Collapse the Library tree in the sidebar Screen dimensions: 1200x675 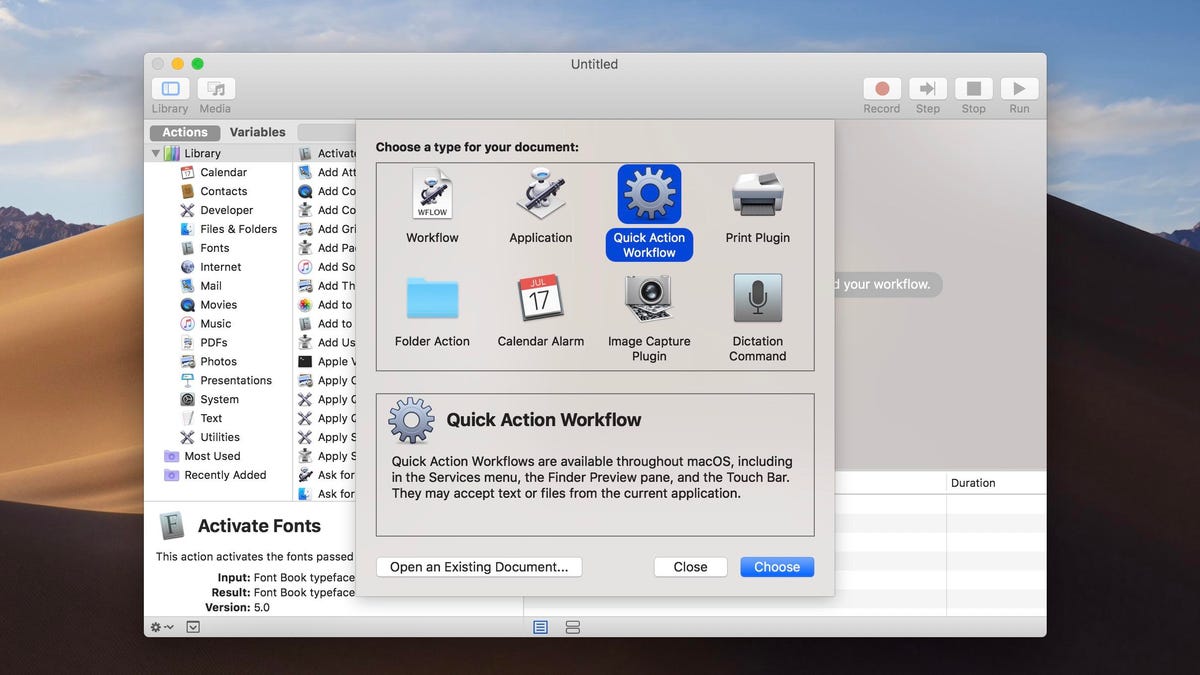pos(157,152)
